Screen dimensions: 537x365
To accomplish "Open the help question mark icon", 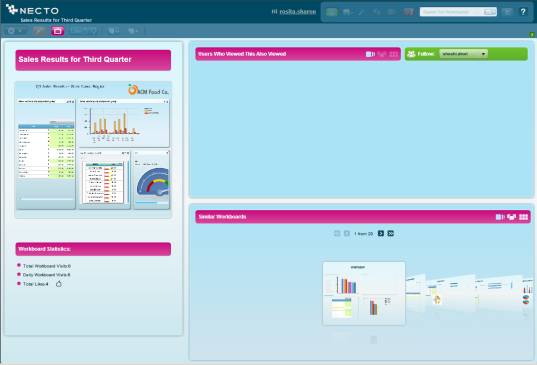I will click(523, 12).
